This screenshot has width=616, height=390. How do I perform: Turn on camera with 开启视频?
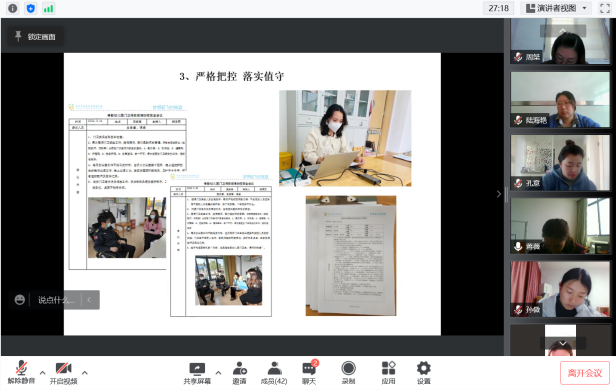[x=63, y=372]
